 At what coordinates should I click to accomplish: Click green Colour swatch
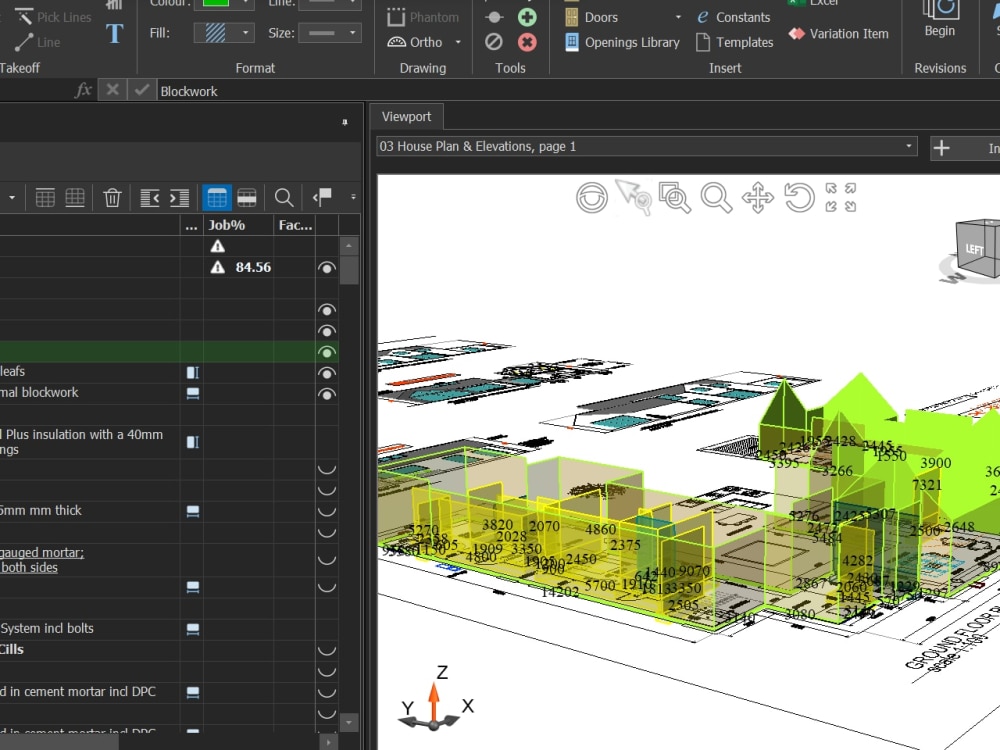216,3
